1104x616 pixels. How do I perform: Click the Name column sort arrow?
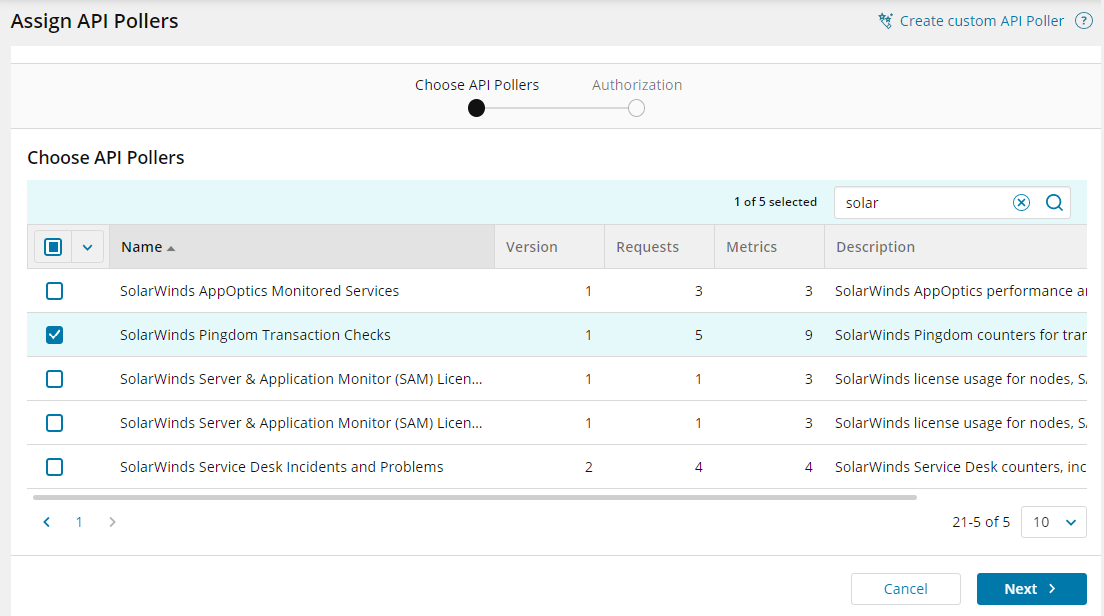(x=171, y=248)
